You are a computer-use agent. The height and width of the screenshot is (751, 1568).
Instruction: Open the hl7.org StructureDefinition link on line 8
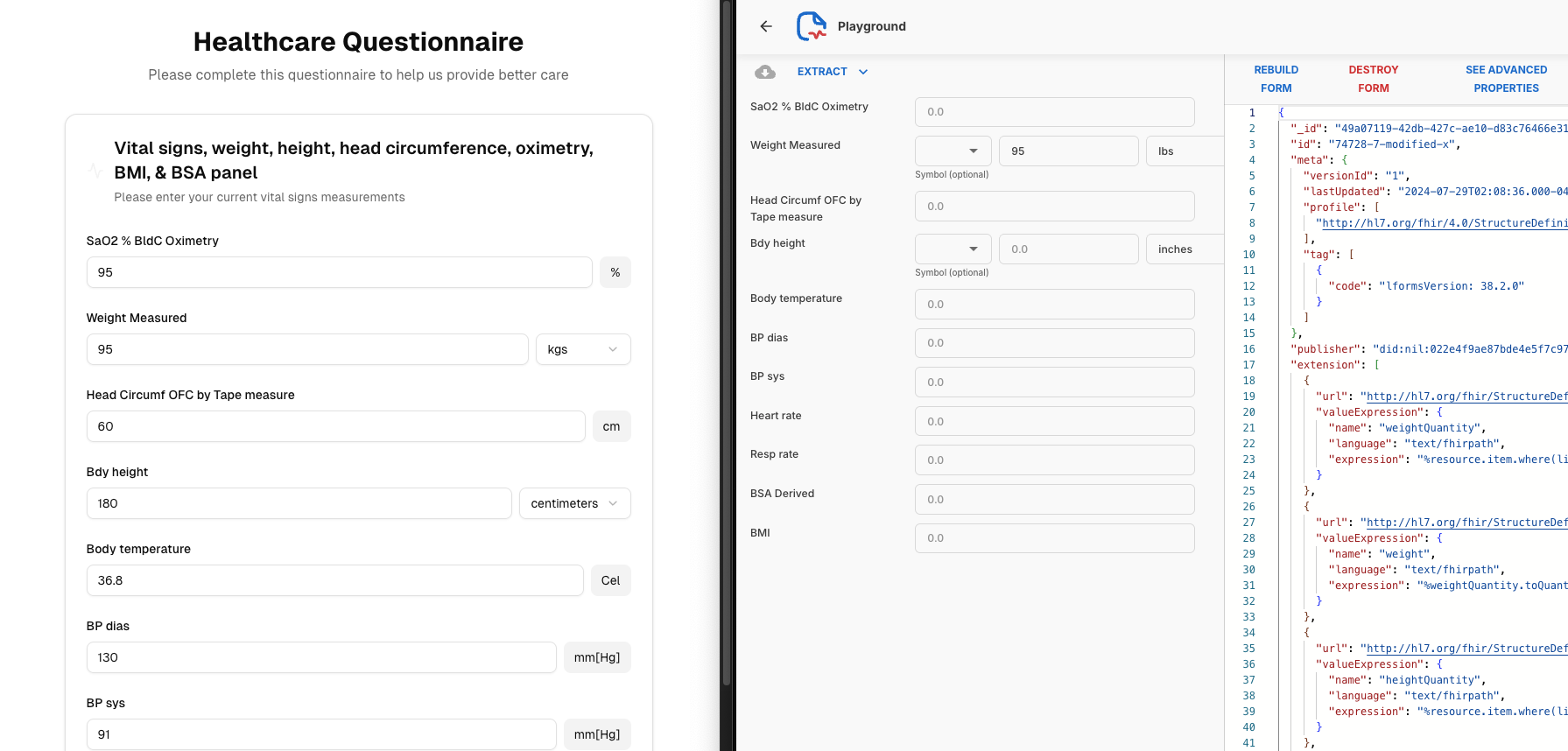click(x=1445, y=223)
